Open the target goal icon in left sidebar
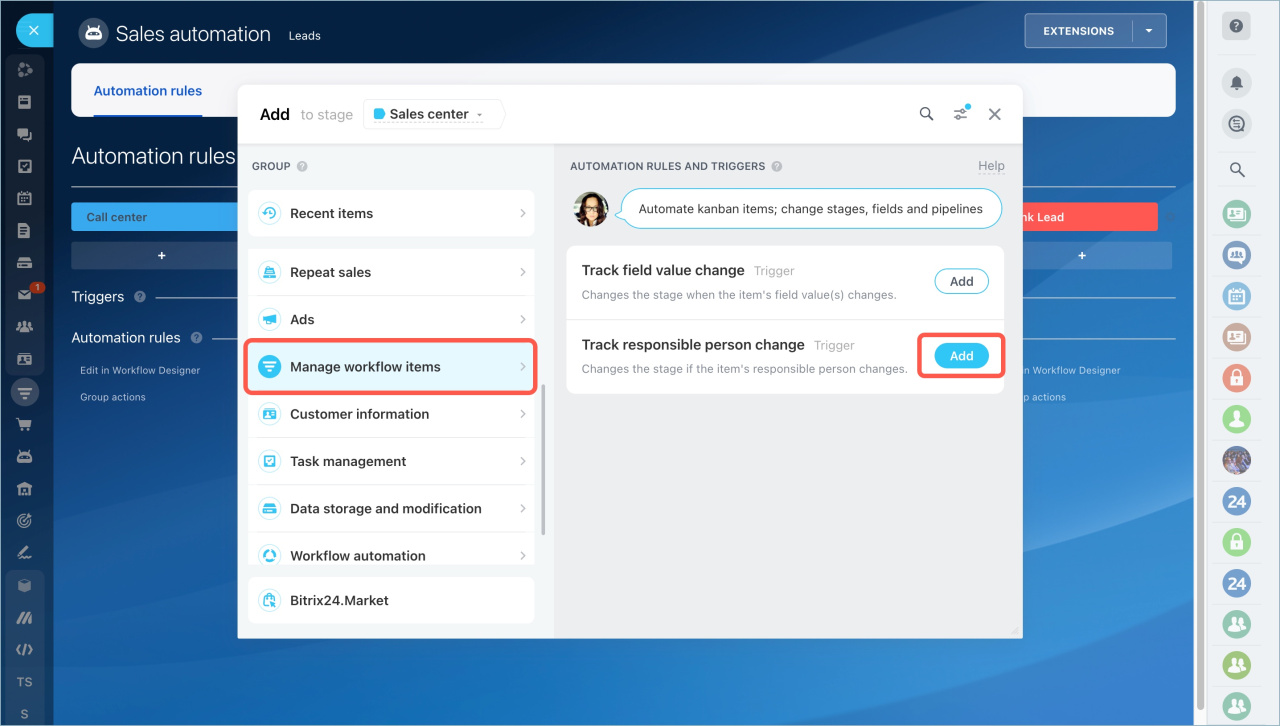1280x726 pixels. click(25, 520)
